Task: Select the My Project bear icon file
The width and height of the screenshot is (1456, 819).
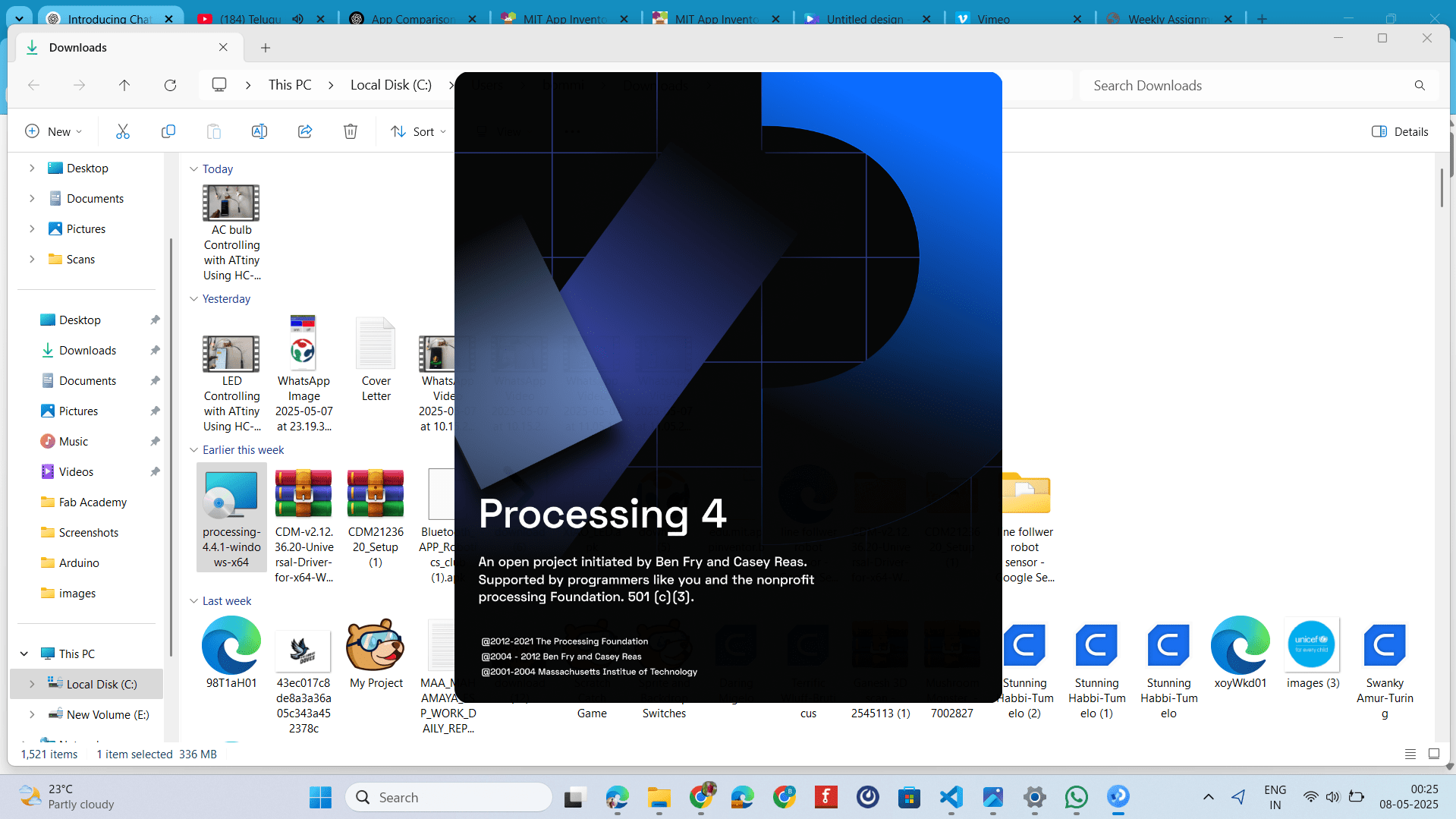Action: (x=376, y=654)
